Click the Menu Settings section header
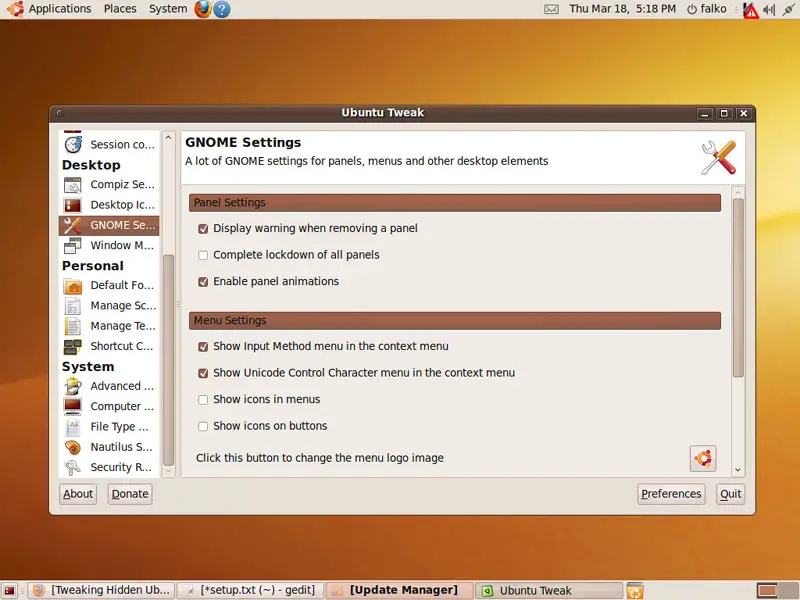800x600 pixels. click(x=455, y=320)
